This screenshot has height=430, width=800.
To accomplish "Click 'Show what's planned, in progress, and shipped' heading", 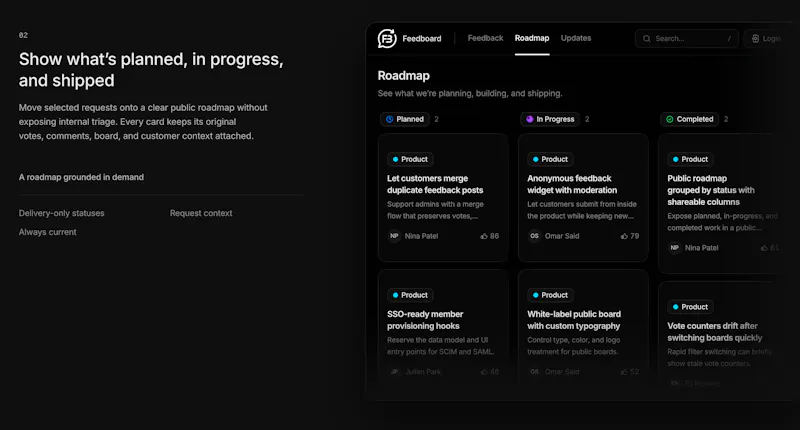I will (151, 70).
